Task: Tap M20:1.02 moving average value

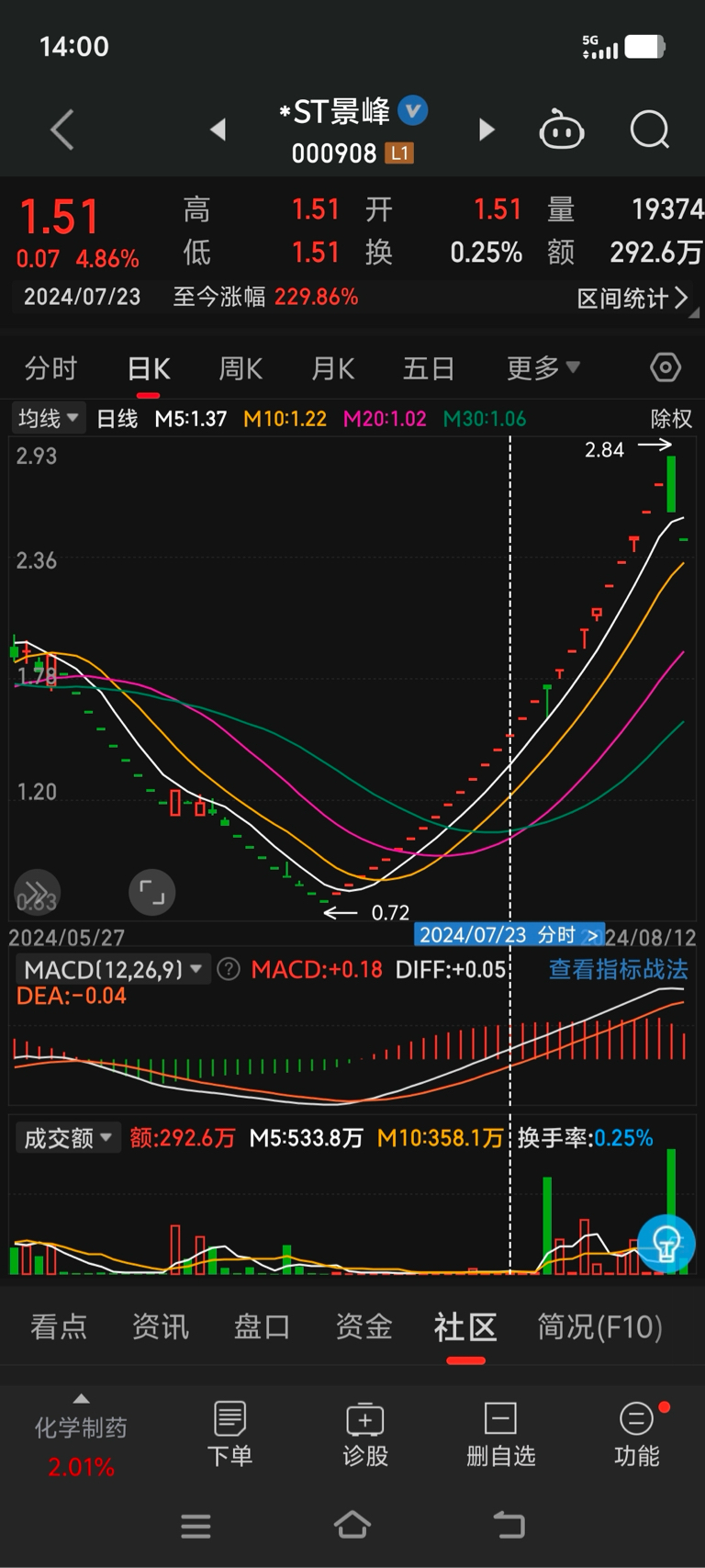Action: click(x=385, y=419)
